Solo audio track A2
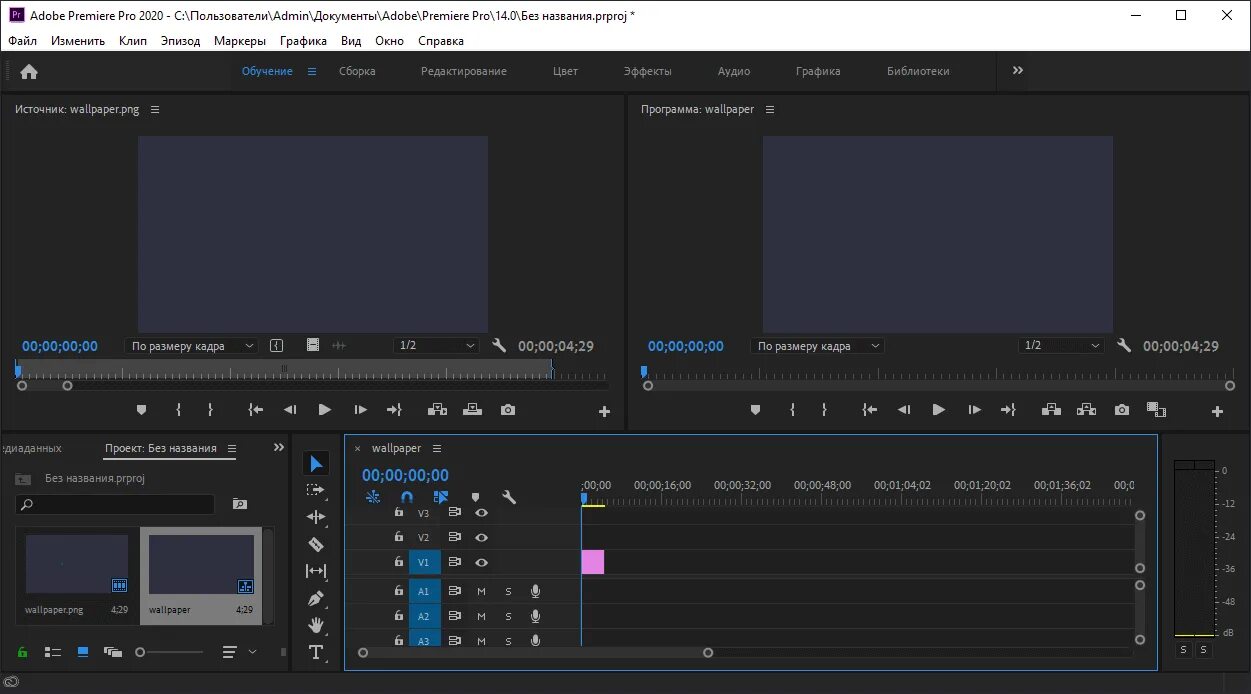 tap(508, 617)
